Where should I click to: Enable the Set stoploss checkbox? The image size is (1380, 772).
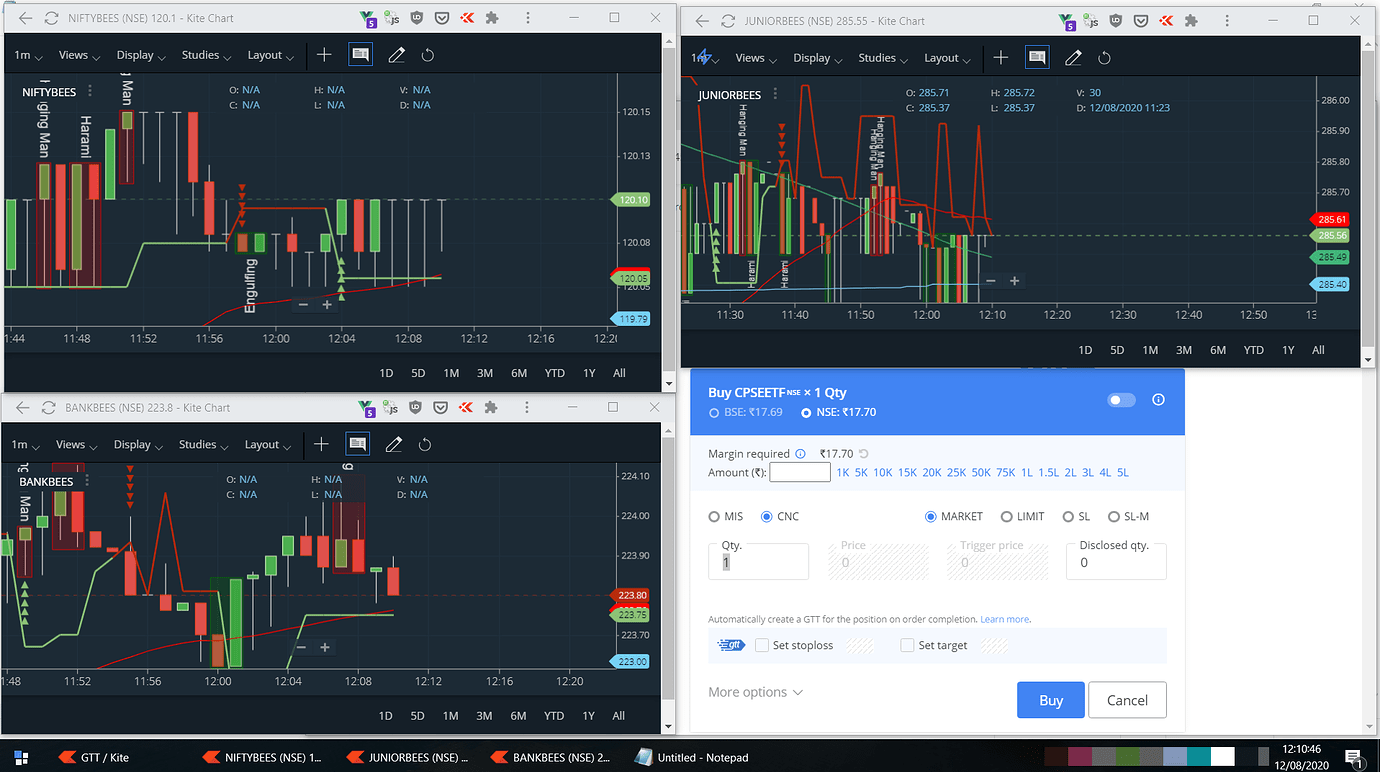click(x=761, y=645)
